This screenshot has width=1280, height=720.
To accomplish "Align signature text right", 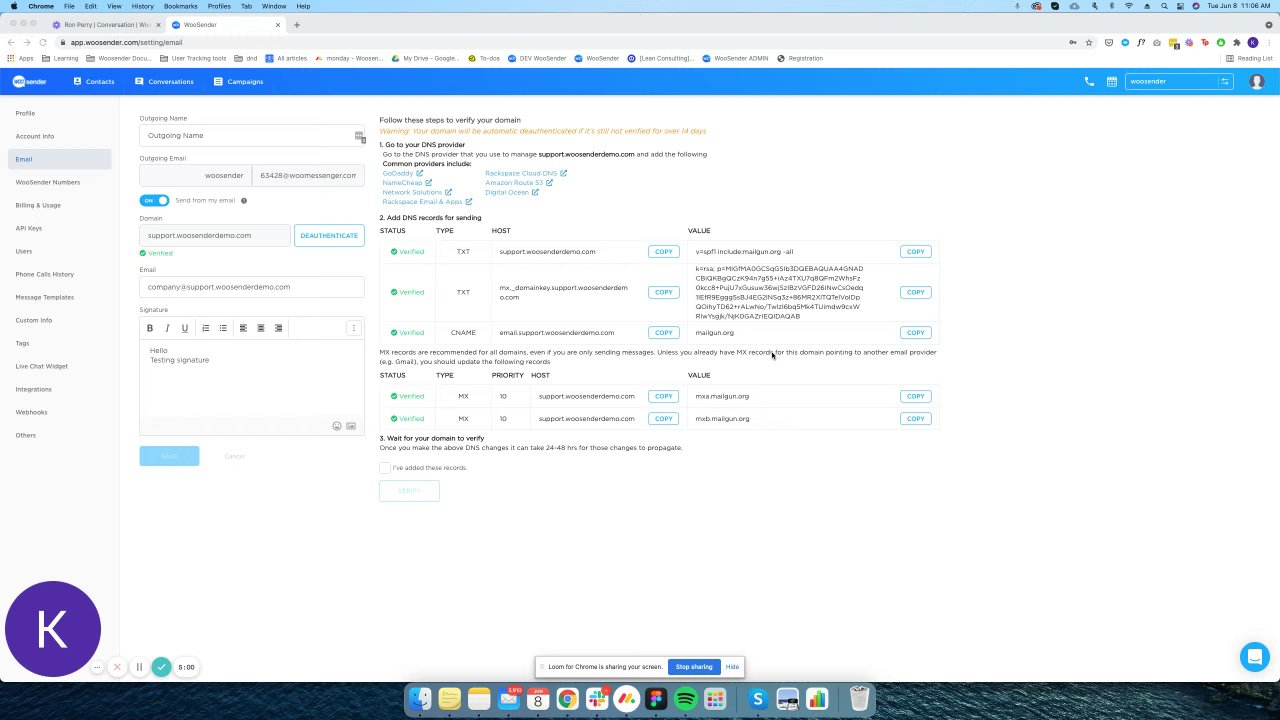I will point(279,328).
